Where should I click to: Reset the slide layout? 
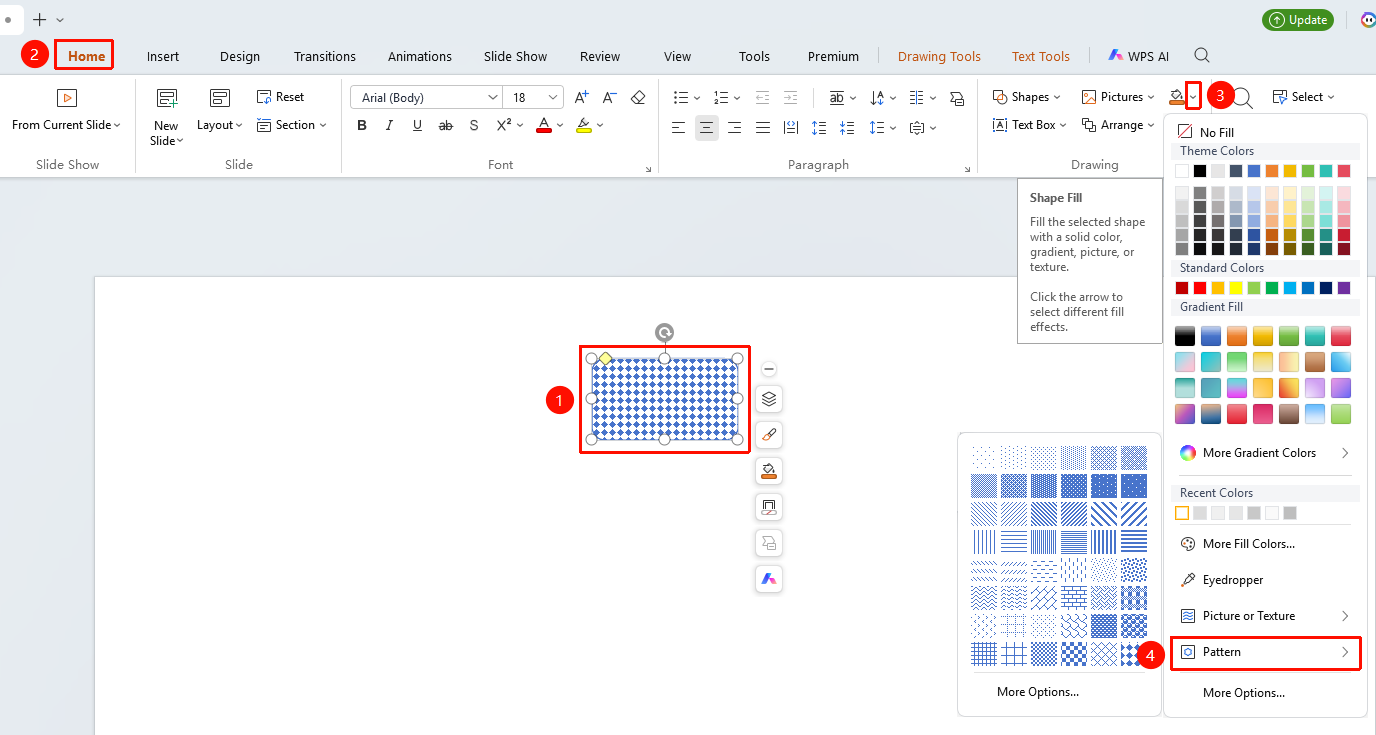coord(281,97)
